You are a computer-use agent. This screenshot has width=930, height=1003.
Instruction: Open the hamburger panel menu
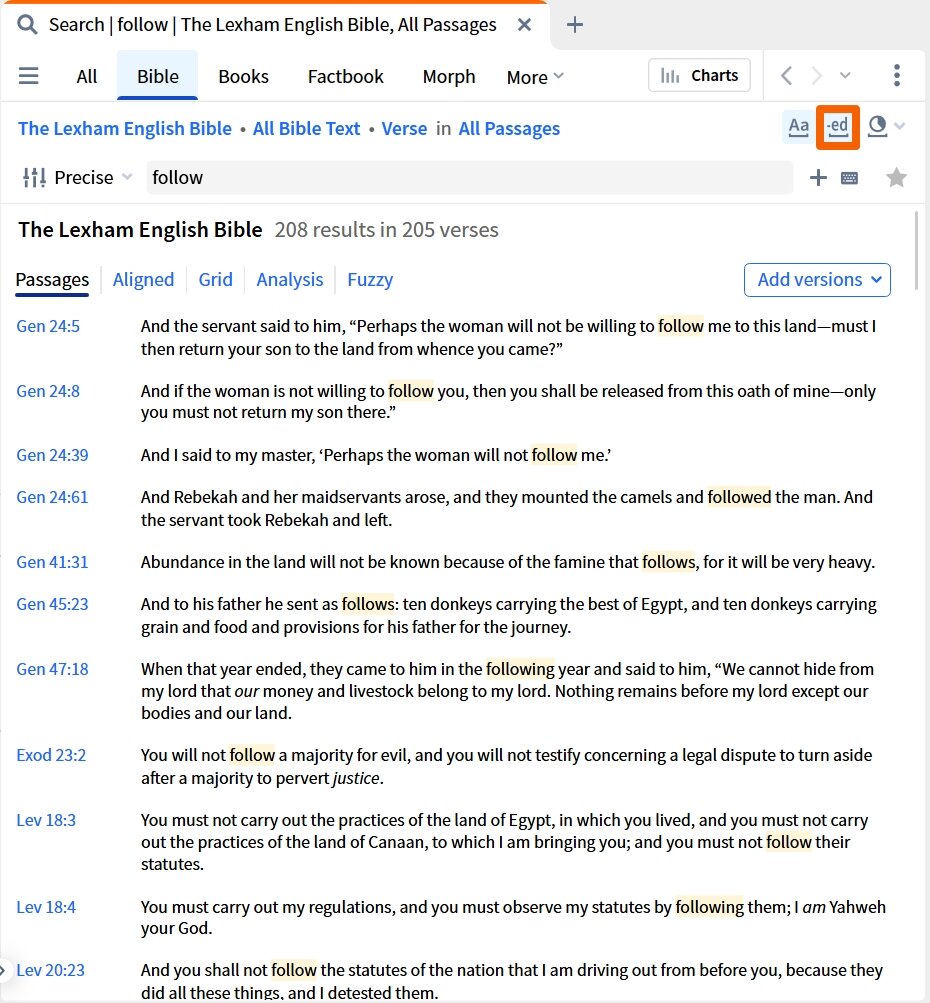point(28,76)
